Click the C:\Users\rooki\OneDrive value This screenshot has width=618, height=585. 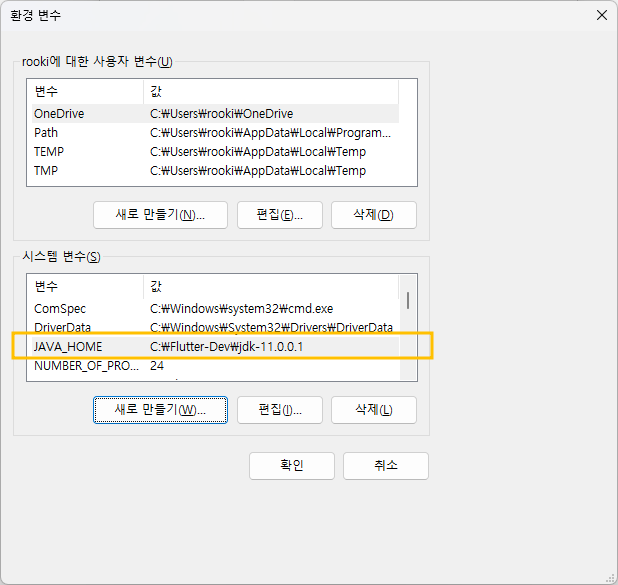[222, 114]
